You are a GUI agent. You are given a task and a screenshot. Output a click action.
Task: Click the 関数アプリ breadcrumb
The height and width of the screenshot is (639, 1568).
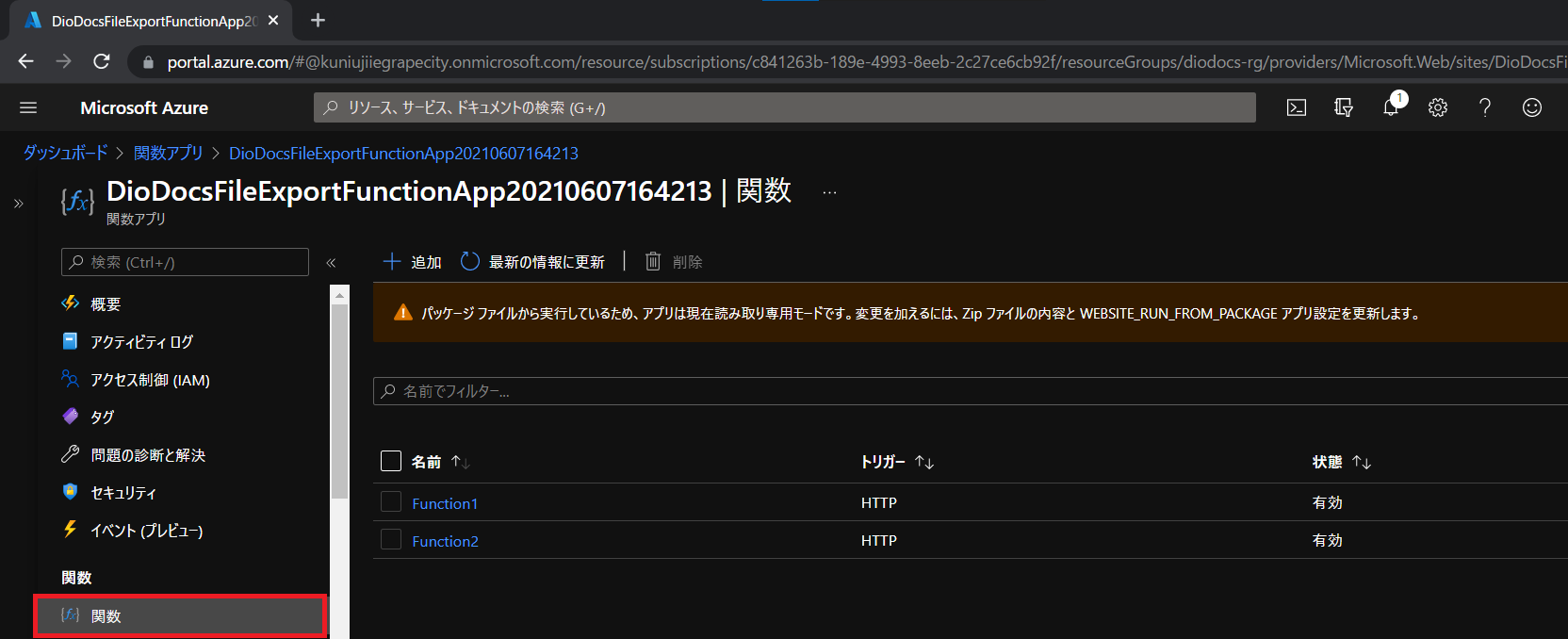(x=169, y=153)
